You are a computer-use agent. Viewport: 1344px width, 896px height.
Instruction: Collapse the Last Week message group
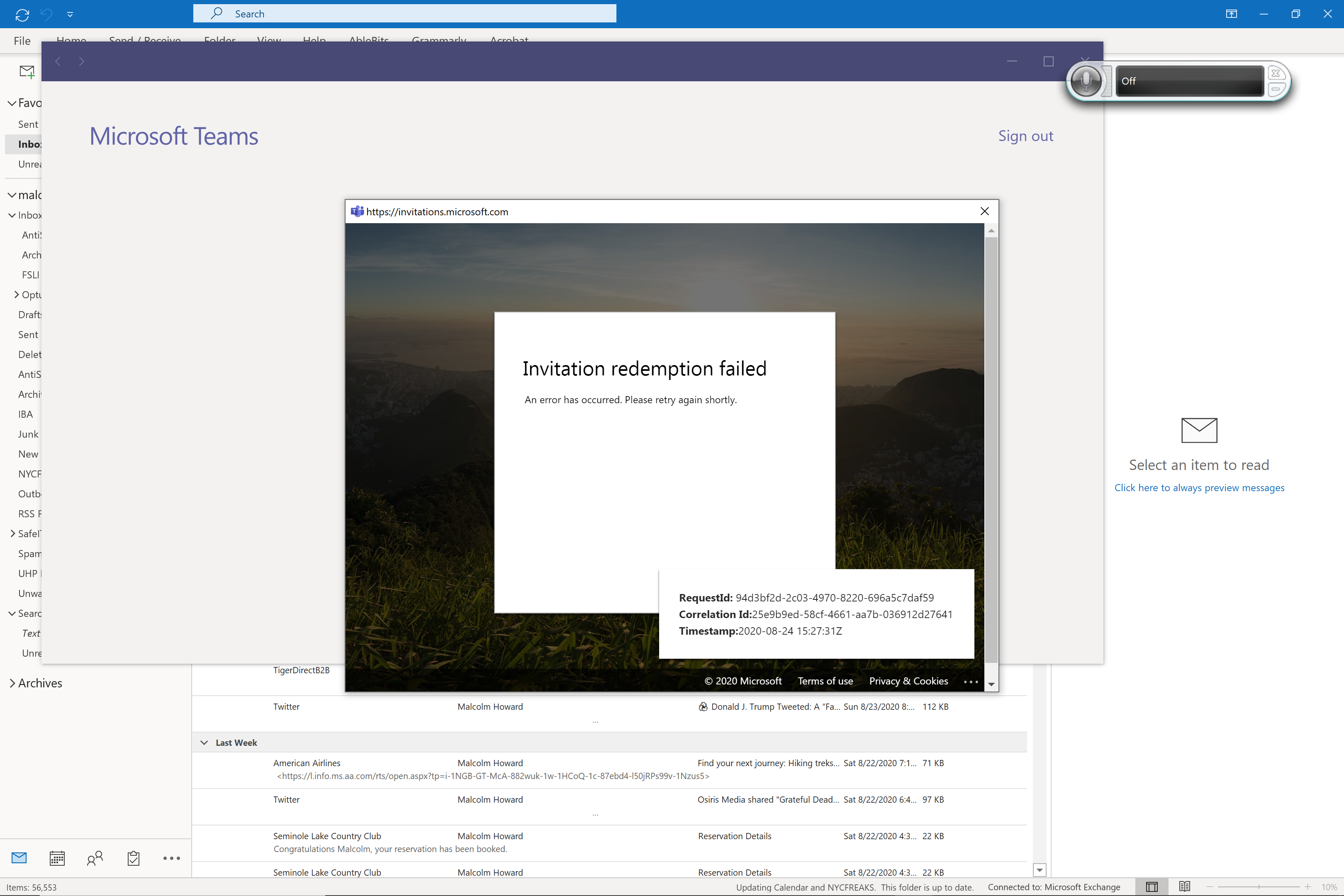coord(204,743)
